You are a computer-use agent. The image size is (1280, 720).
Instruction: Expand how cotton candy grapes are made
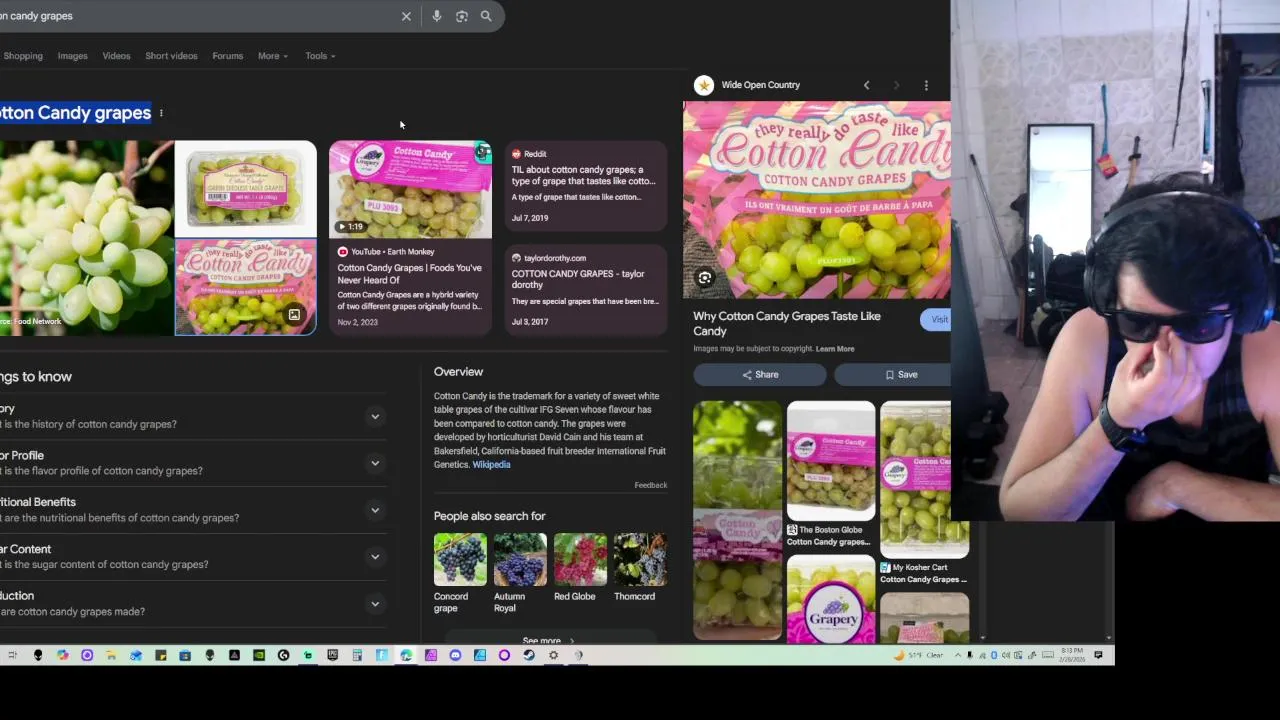pyautogui.click(x=375, y=604)
